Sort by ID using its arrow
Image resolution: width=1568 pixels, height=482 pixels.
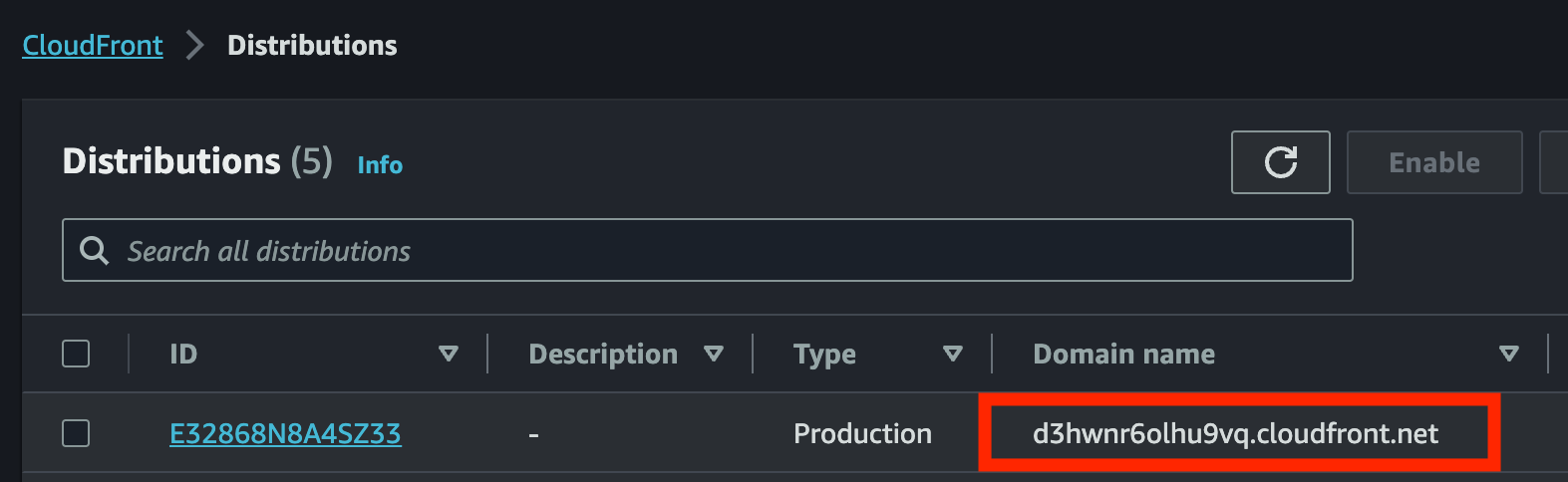pos(449,354)
